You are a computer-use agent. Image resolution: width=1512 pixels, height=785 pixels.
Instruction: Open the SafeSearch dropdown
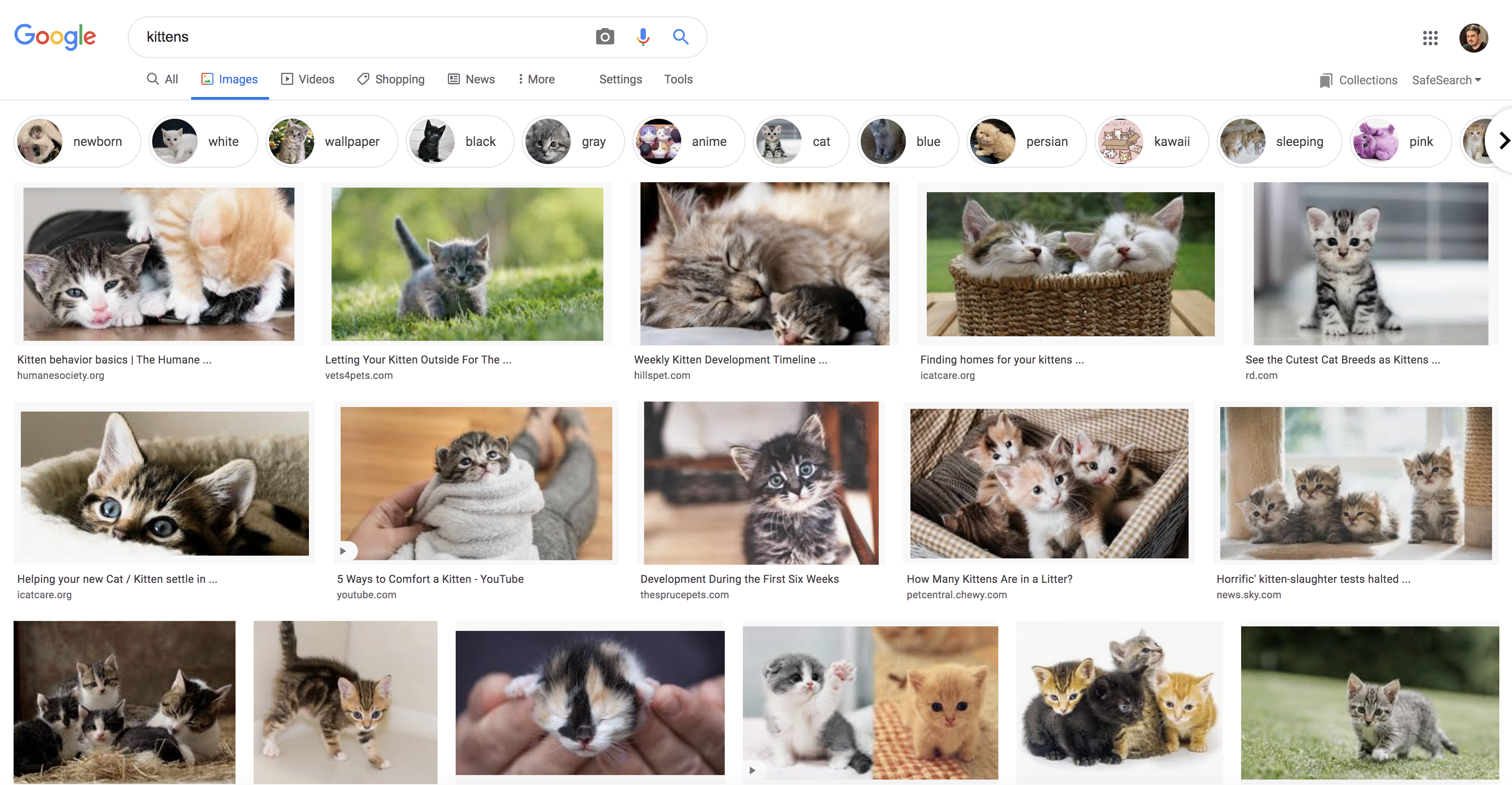(1446, 80)
